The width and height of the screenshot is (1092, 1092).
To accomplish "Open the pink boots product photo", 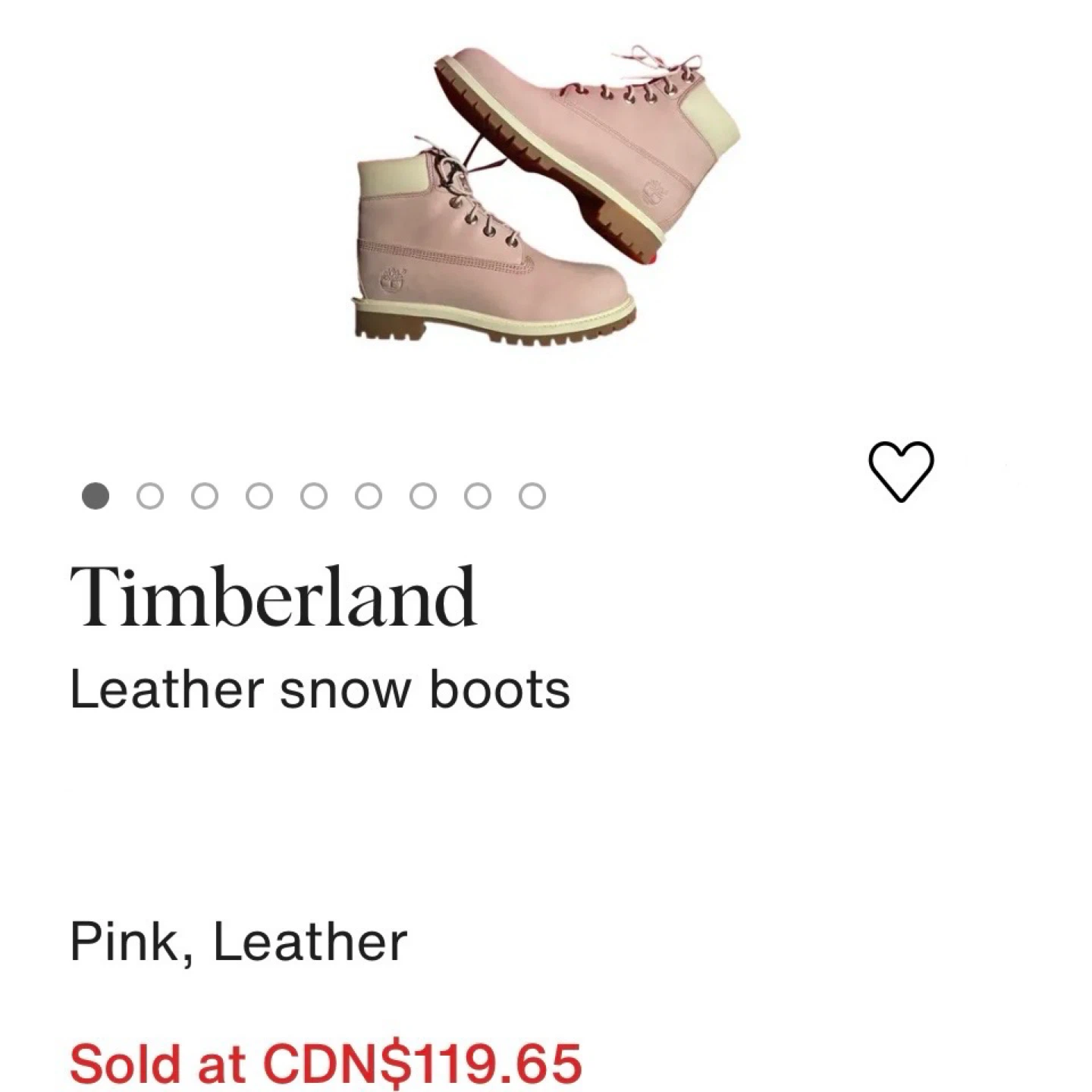I will point(547,196).
